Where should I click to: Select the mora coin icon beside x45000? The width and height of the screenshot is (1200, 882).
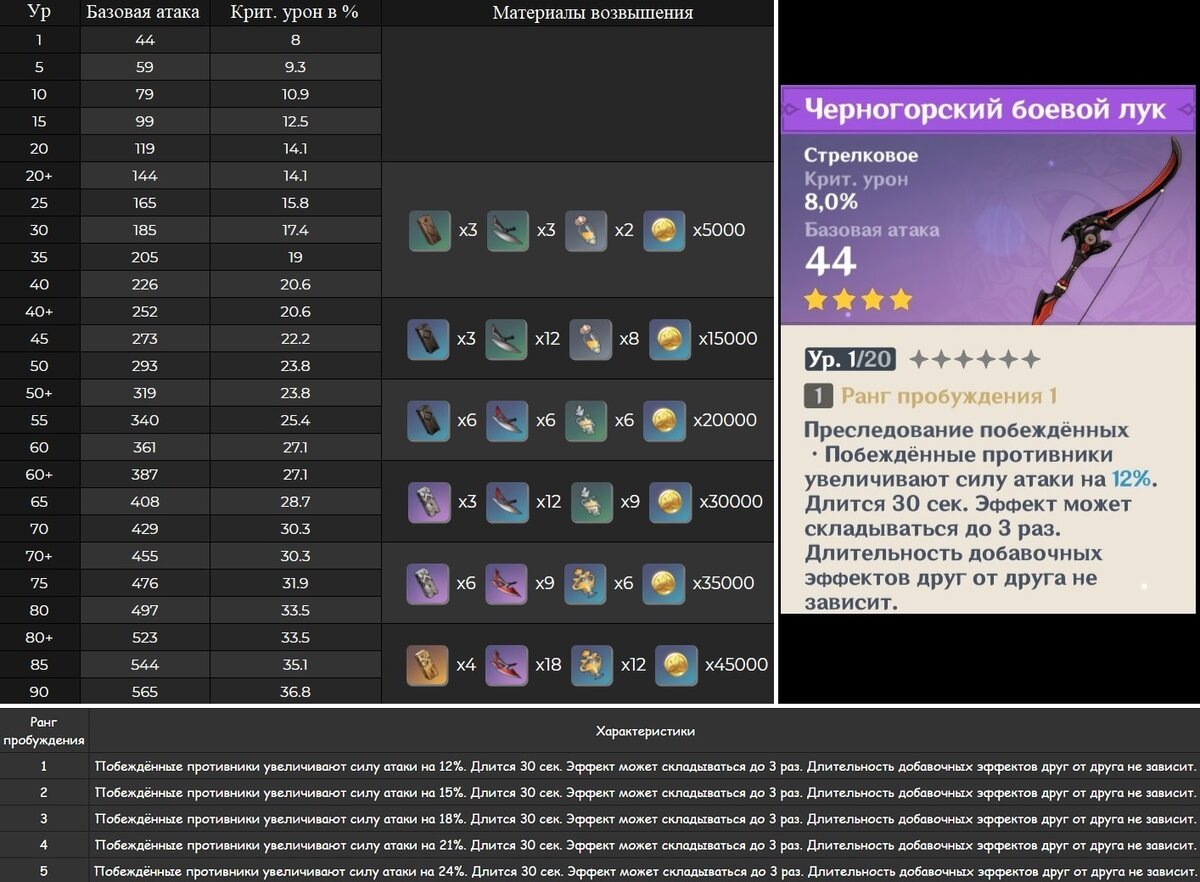pyautogui.click(x=676, y=665)
